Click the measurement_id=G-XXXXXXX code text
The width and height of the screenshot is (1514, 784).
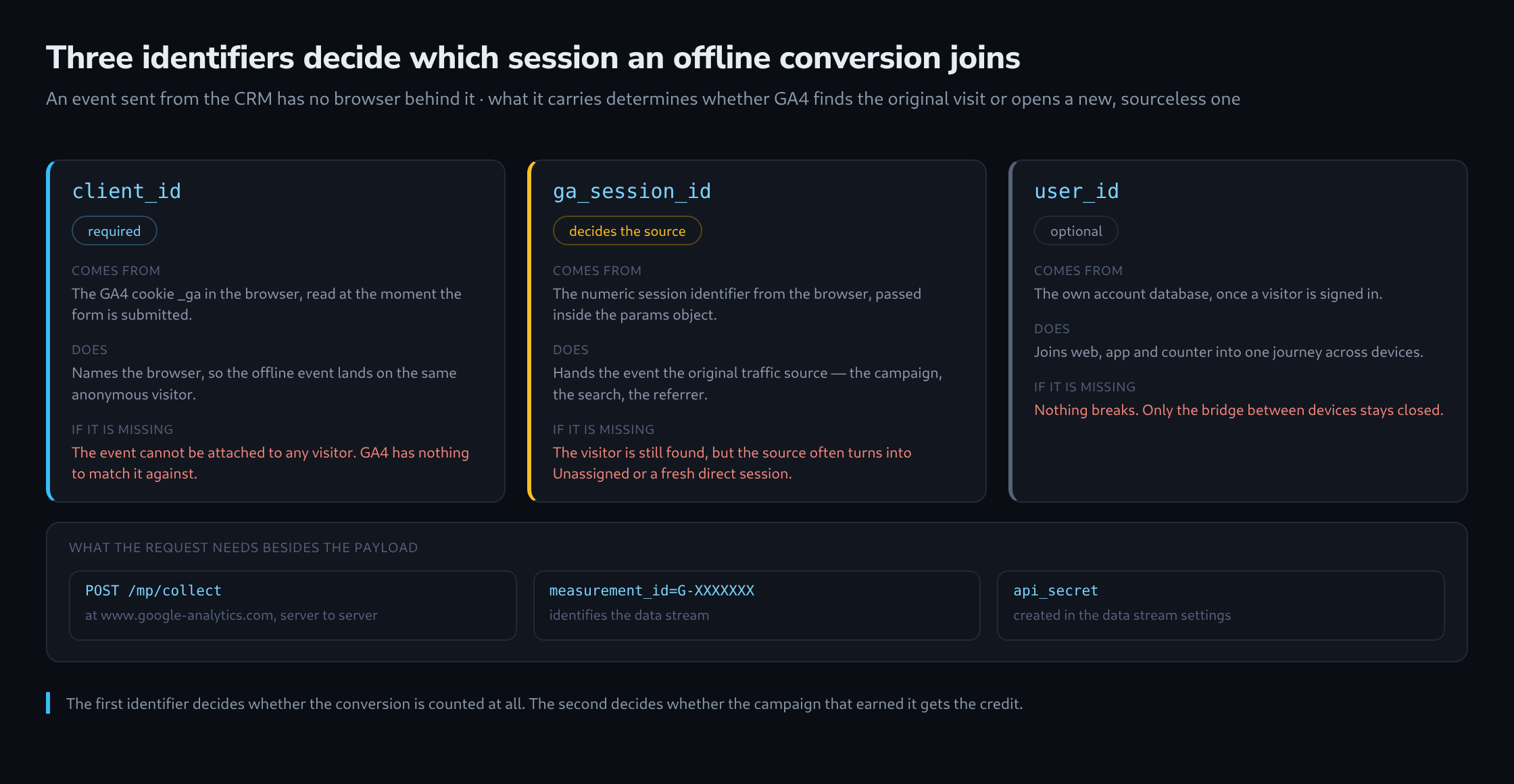[x=652, y=591]
